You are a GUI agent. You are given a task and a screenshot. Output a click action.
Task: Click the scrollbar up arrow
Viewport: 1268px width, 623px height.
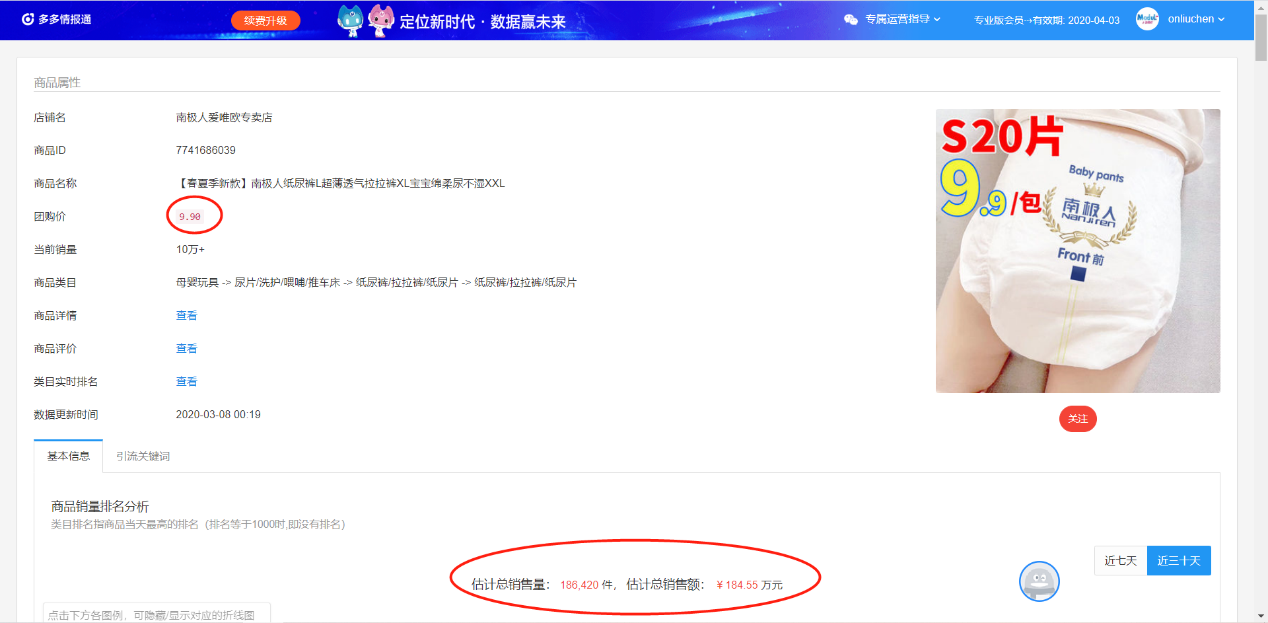(x=1260, y=7)
